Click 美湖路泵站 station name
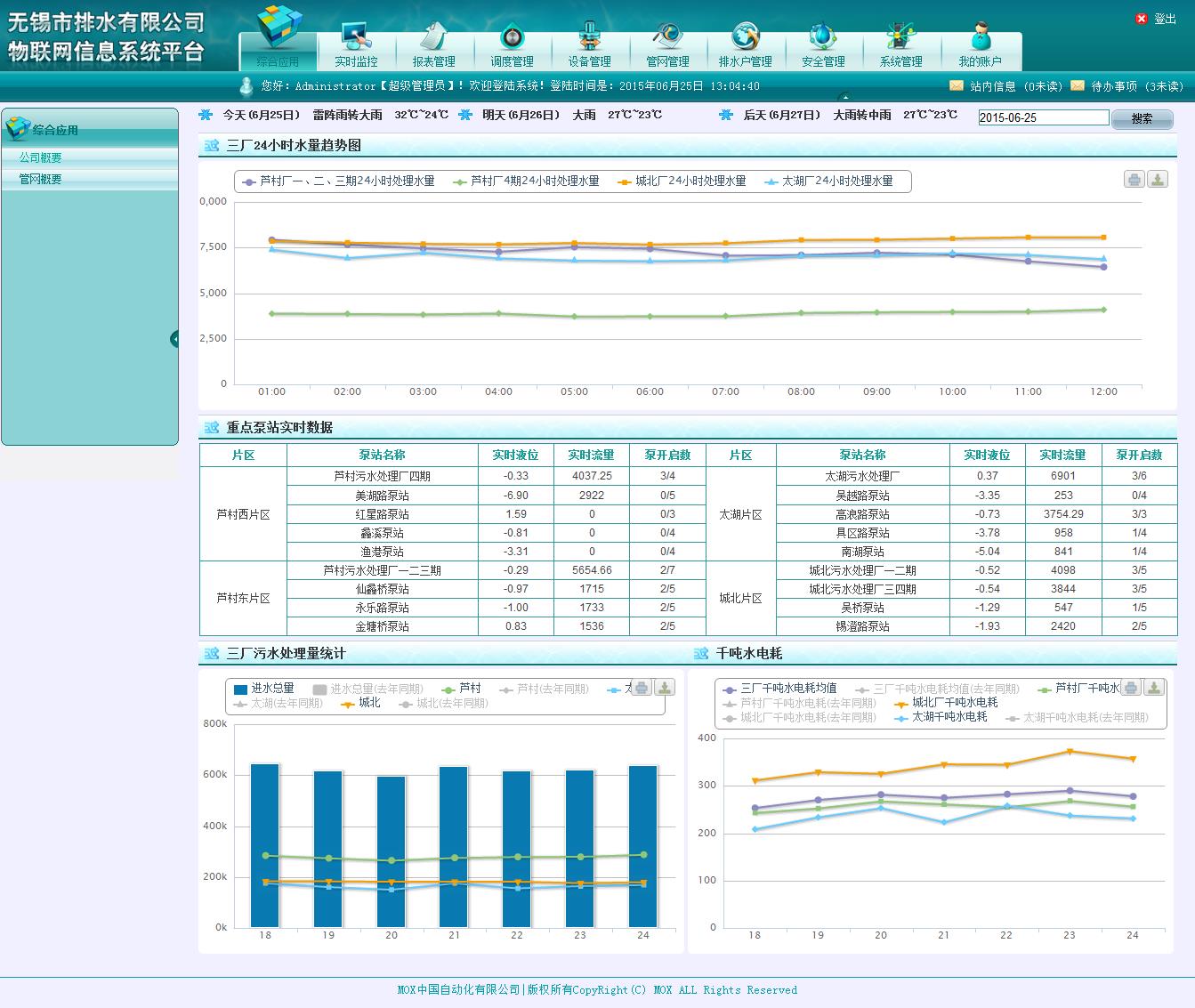Viewport: 1195px width, 1008px height. [383, 496]
